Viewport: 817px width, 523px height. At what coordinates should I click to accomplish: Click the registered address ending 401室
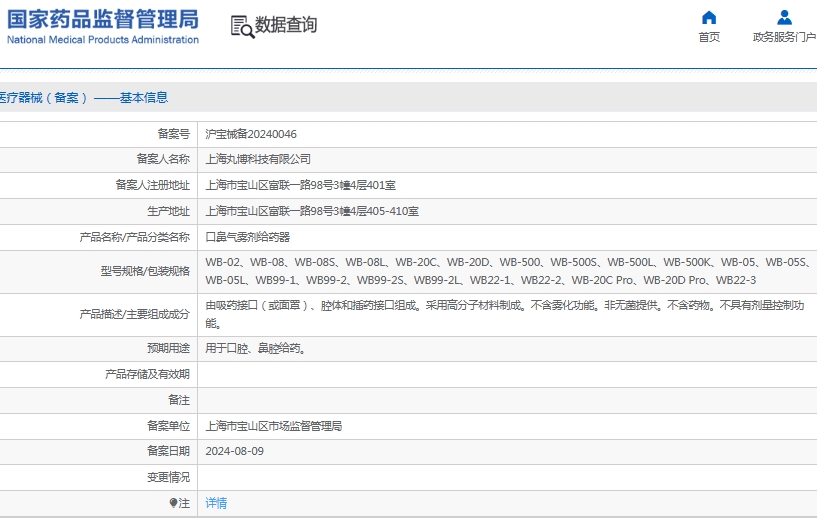pyautogui.click(x=301, y=185)
